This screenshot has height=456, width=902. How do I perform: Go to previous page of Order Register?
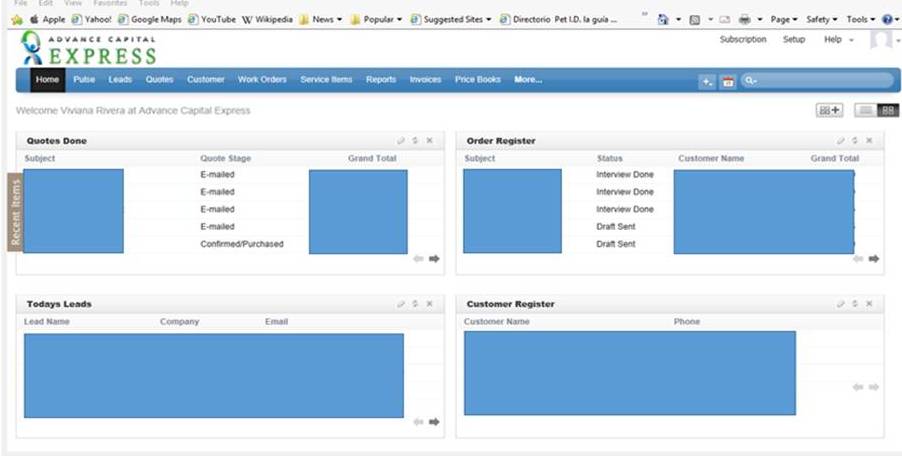858,259
